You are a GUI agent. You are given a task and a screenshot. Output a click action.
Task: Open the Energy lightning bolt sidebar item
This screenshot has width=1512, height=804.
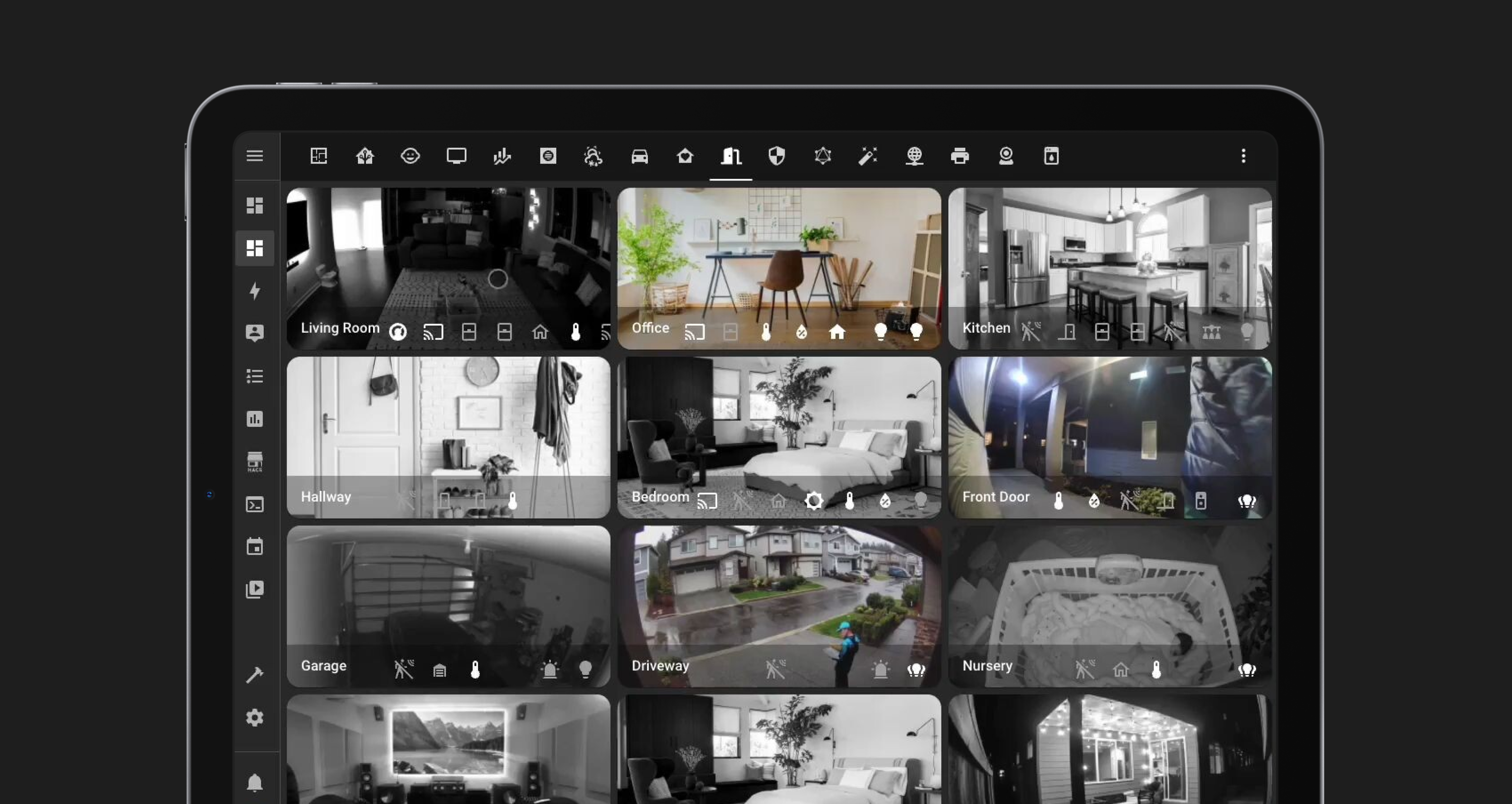coord(254,290)
